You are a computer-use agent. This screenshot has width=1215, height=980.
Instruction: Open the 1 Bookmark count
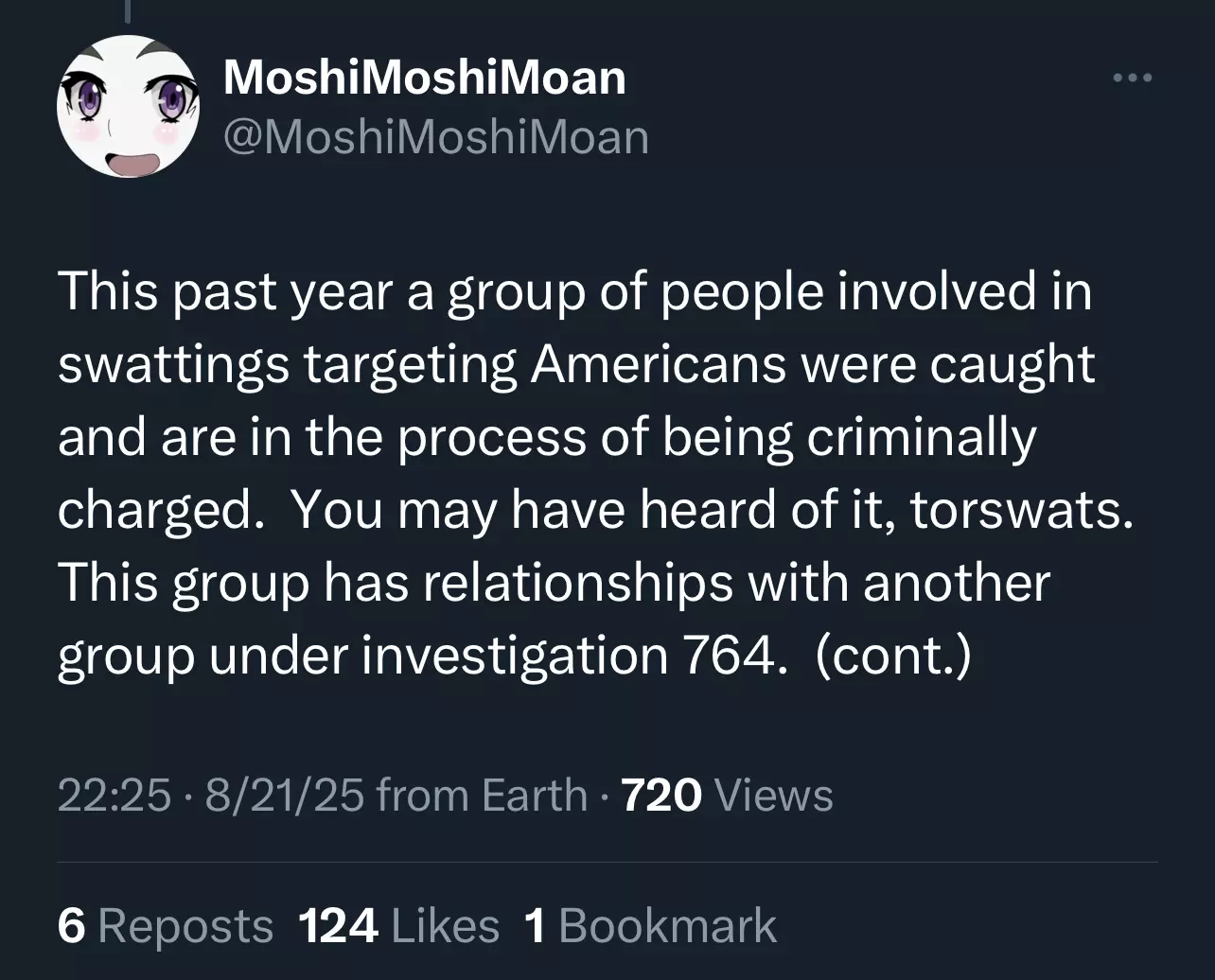(649, 925)
